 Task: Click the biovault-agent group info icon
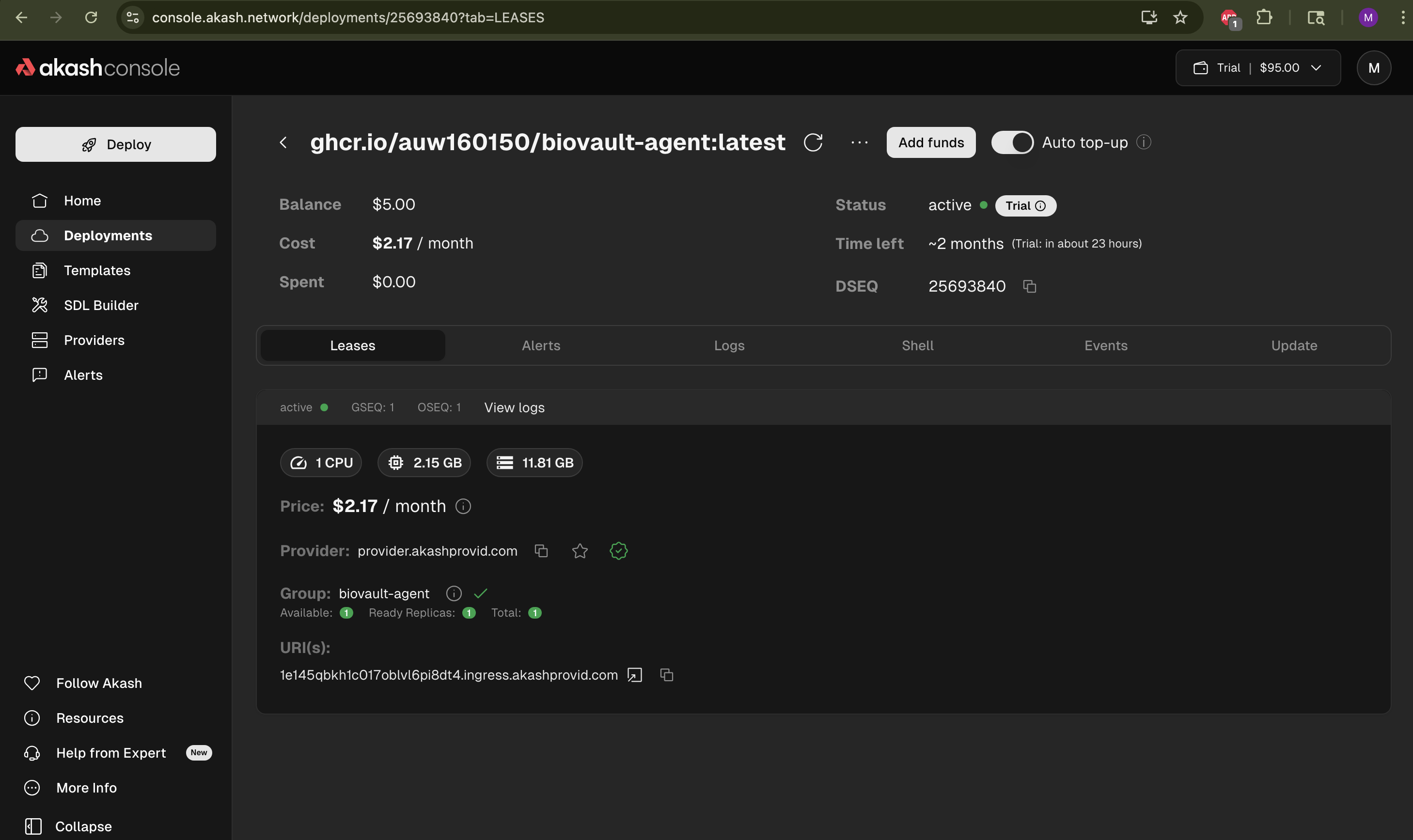click(x=454, y=593)
